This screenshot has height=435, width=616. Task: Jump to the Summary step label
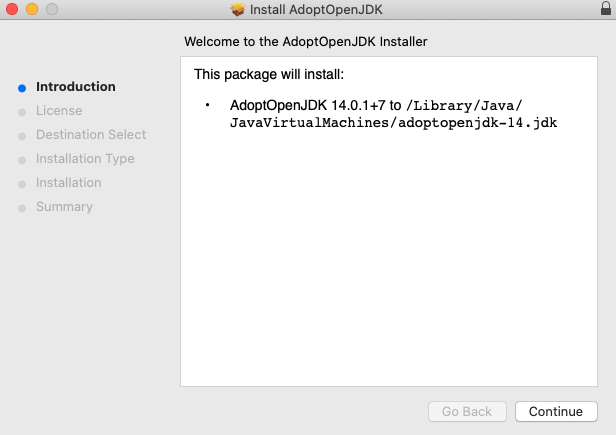coord(64,207)
